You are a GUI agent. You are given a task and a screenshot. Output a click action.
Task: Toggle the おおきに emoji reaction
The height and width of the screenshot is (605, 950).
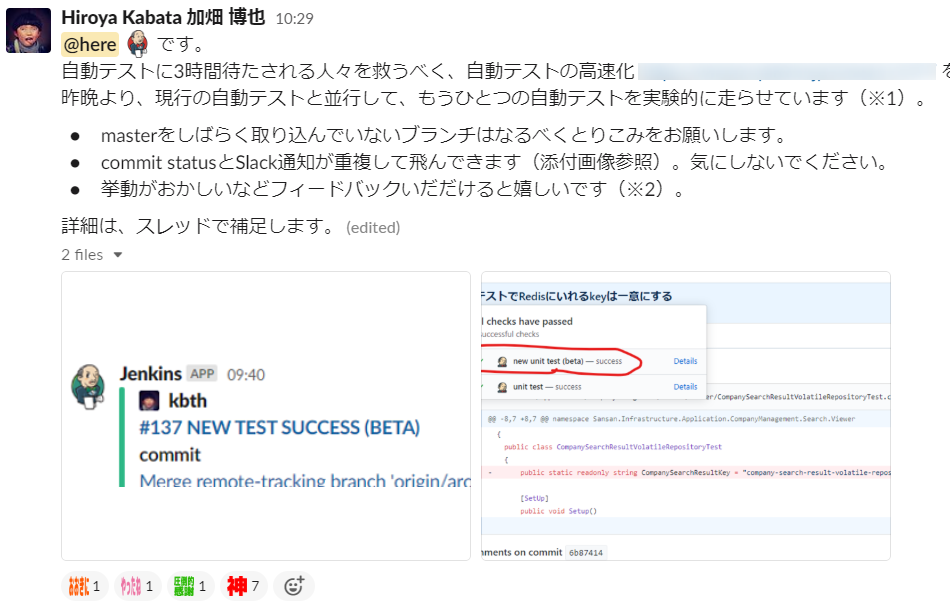click(84, 586)
